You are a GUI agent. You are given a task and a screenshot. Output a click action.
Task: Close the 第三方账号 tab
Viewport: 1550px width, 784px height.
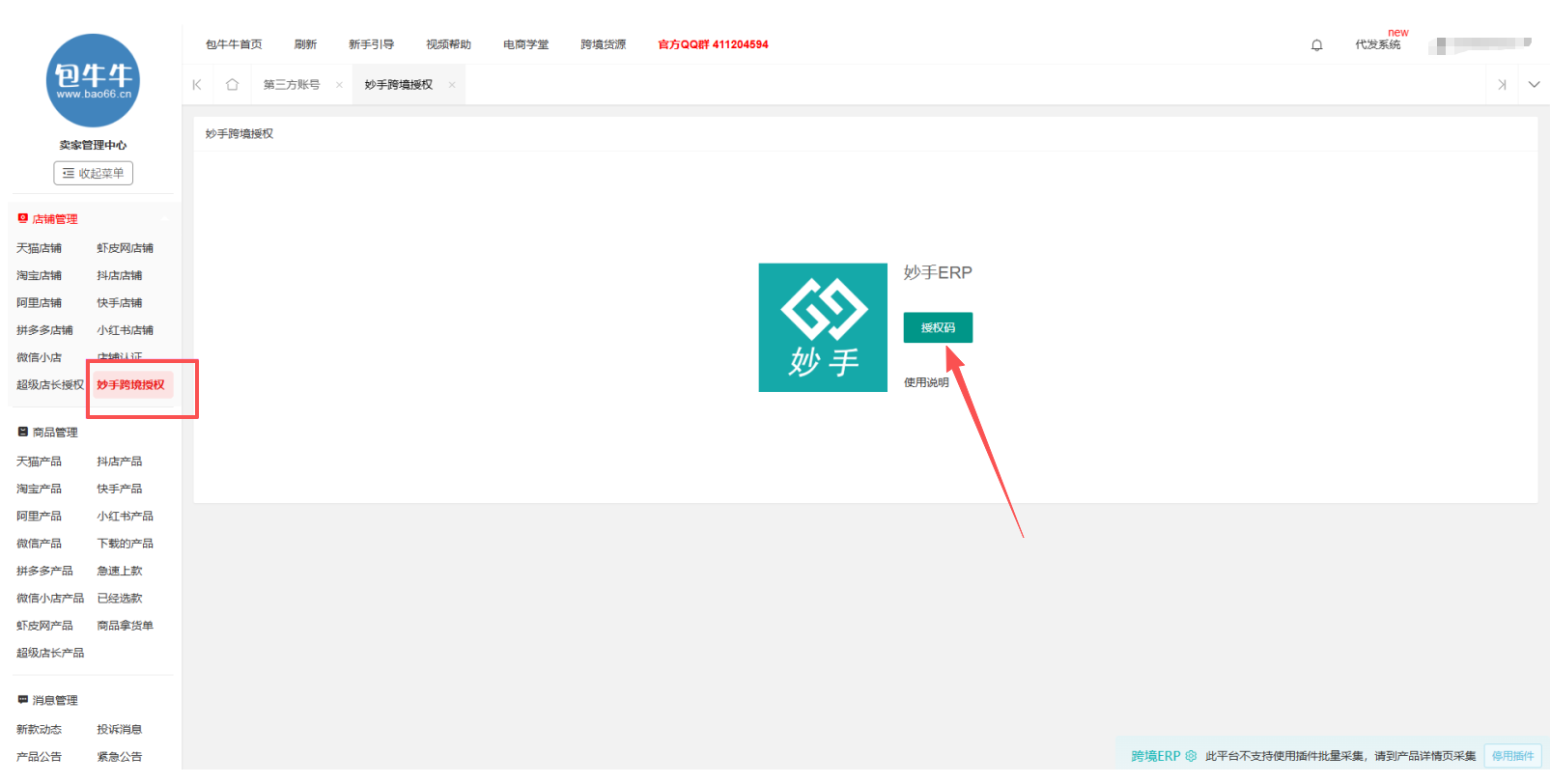(339, 85)
